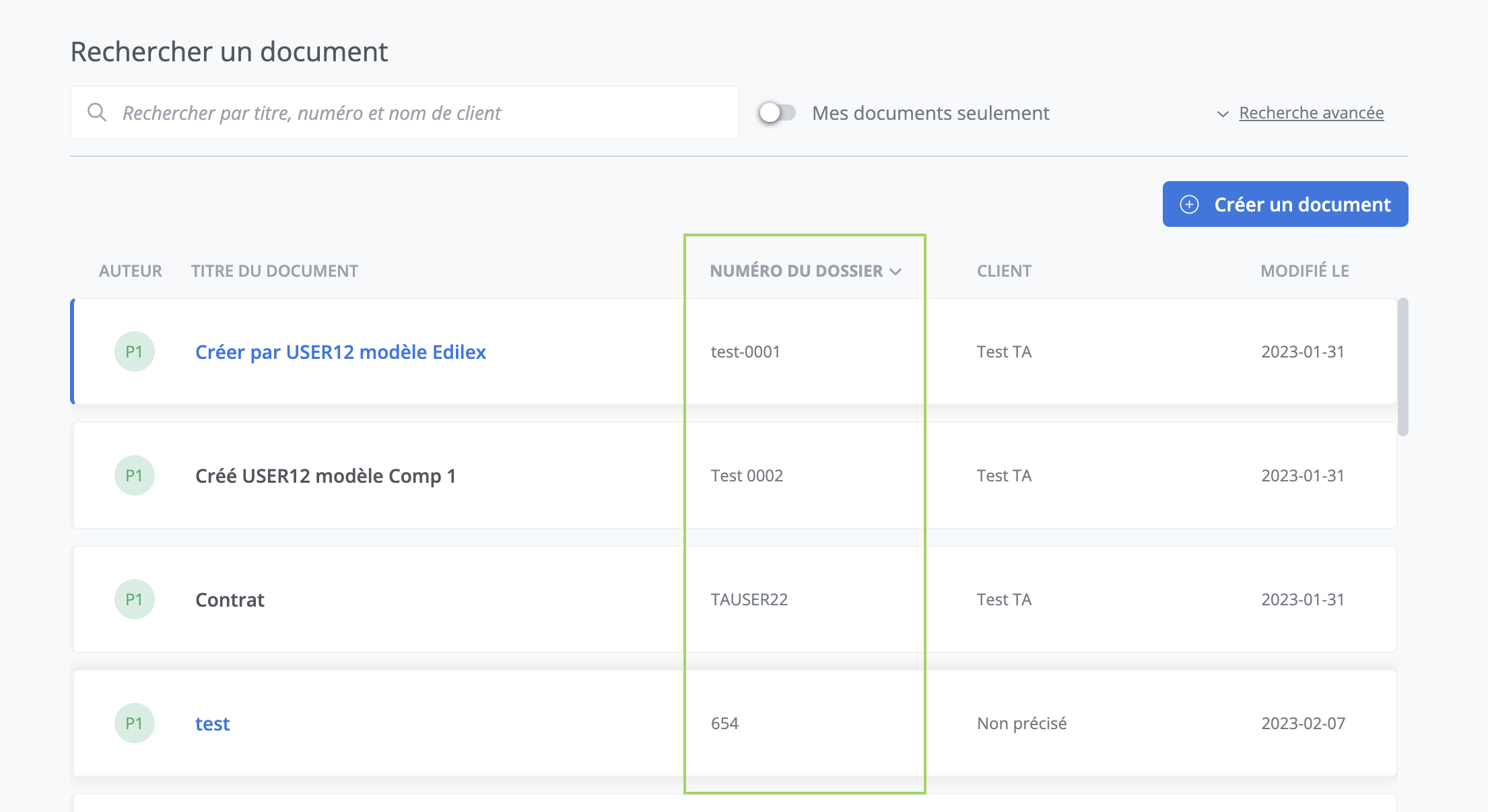Click the plus icon in Créer un document
Screen dimensions: 1488x812
pos(1189,205)
